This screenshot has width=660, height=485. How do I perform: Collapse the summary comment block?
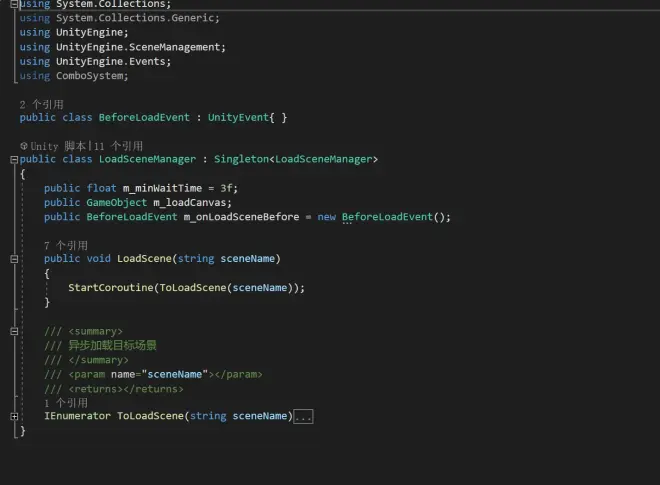(14, 331)
